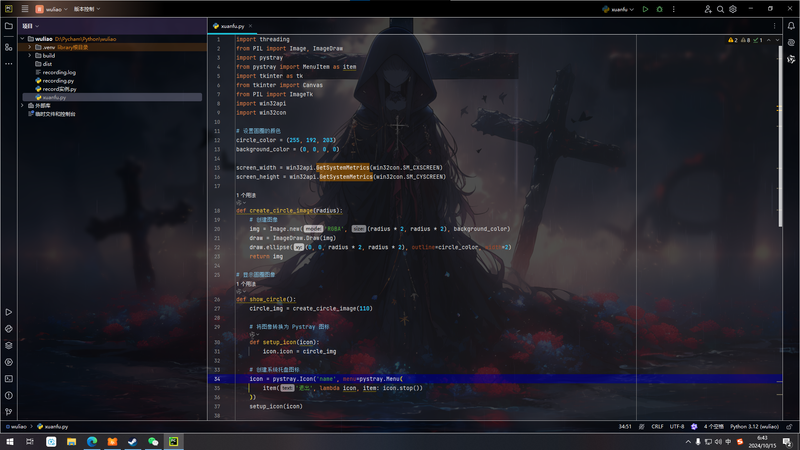This screenshot has width=800, height=450.
Task: Open recording.log in project tree
Action: tap(55, 72)
